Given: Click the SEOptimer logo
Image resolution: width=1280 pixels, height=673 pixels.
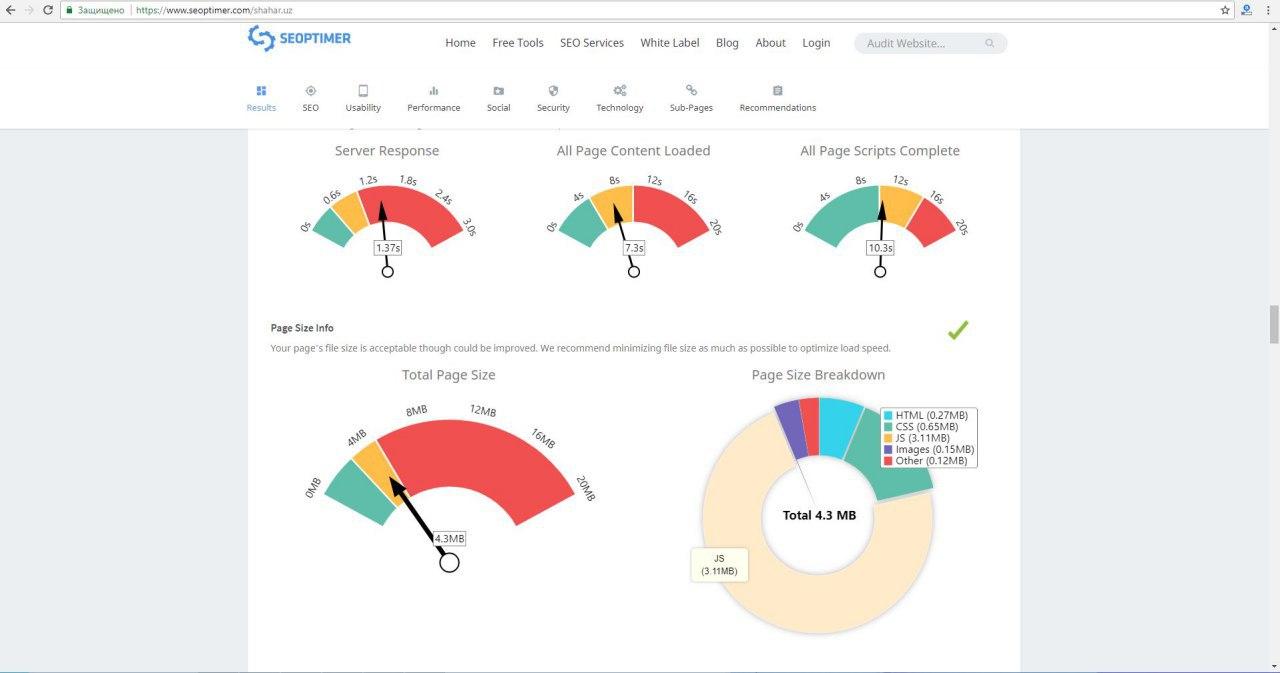Looking at the screenshot, I should coord(299,39).
